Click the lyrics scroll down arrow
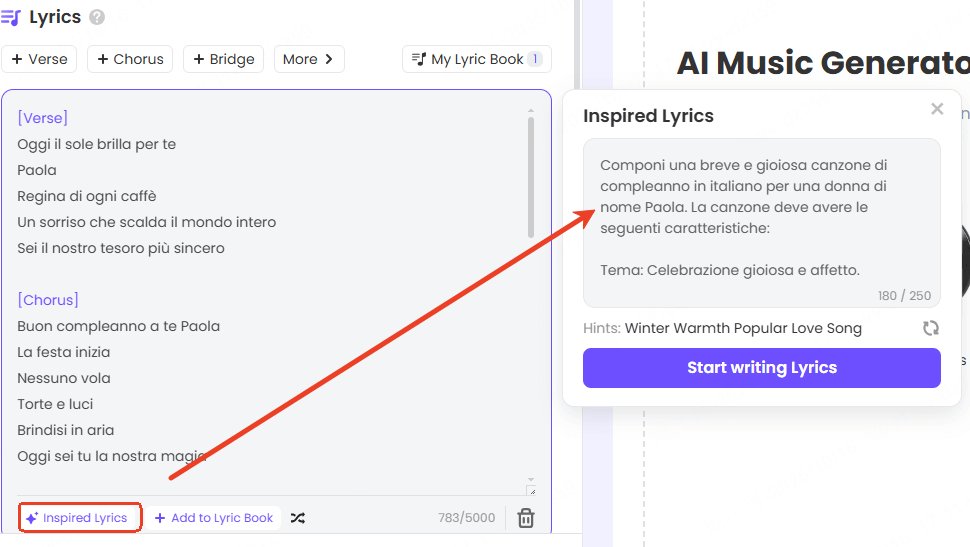The image size is (970, 547). click(531, 479)
